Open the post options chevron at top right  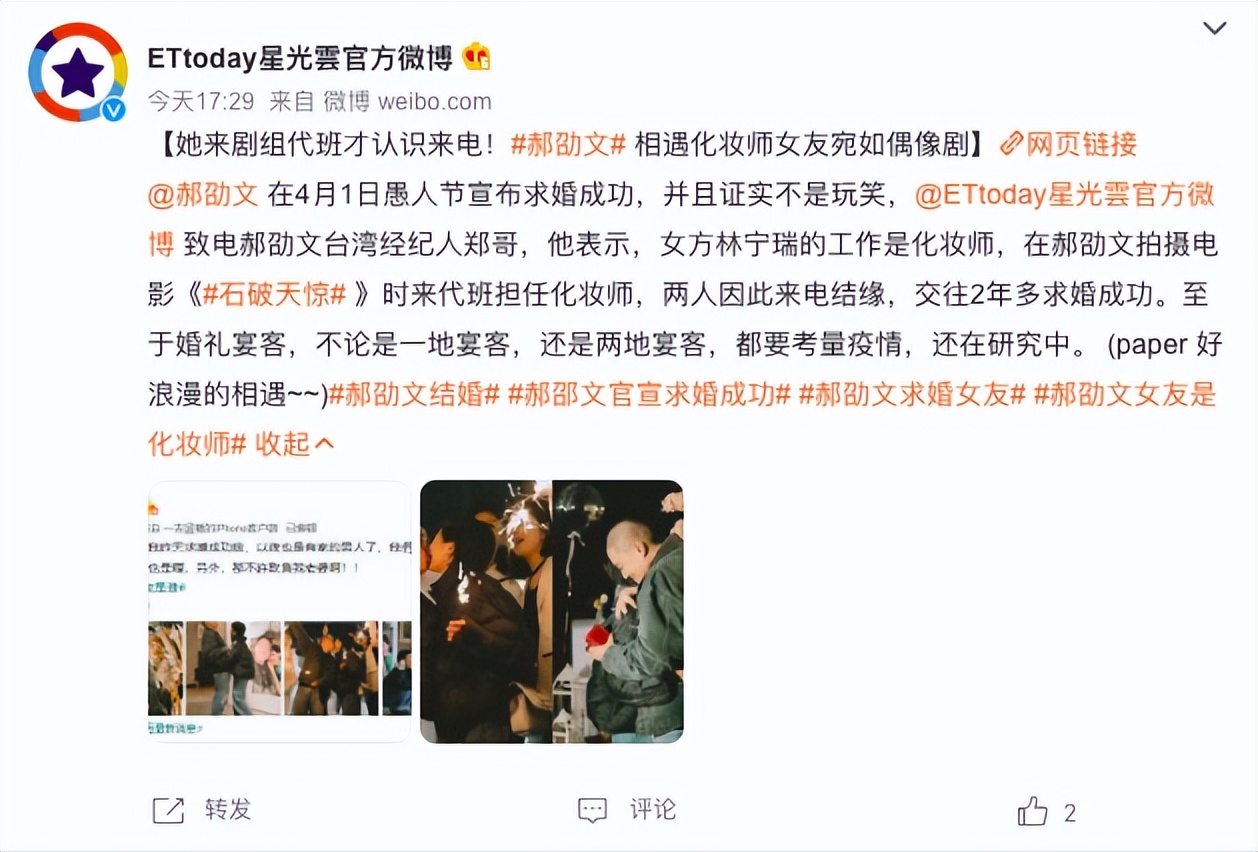1214,28
